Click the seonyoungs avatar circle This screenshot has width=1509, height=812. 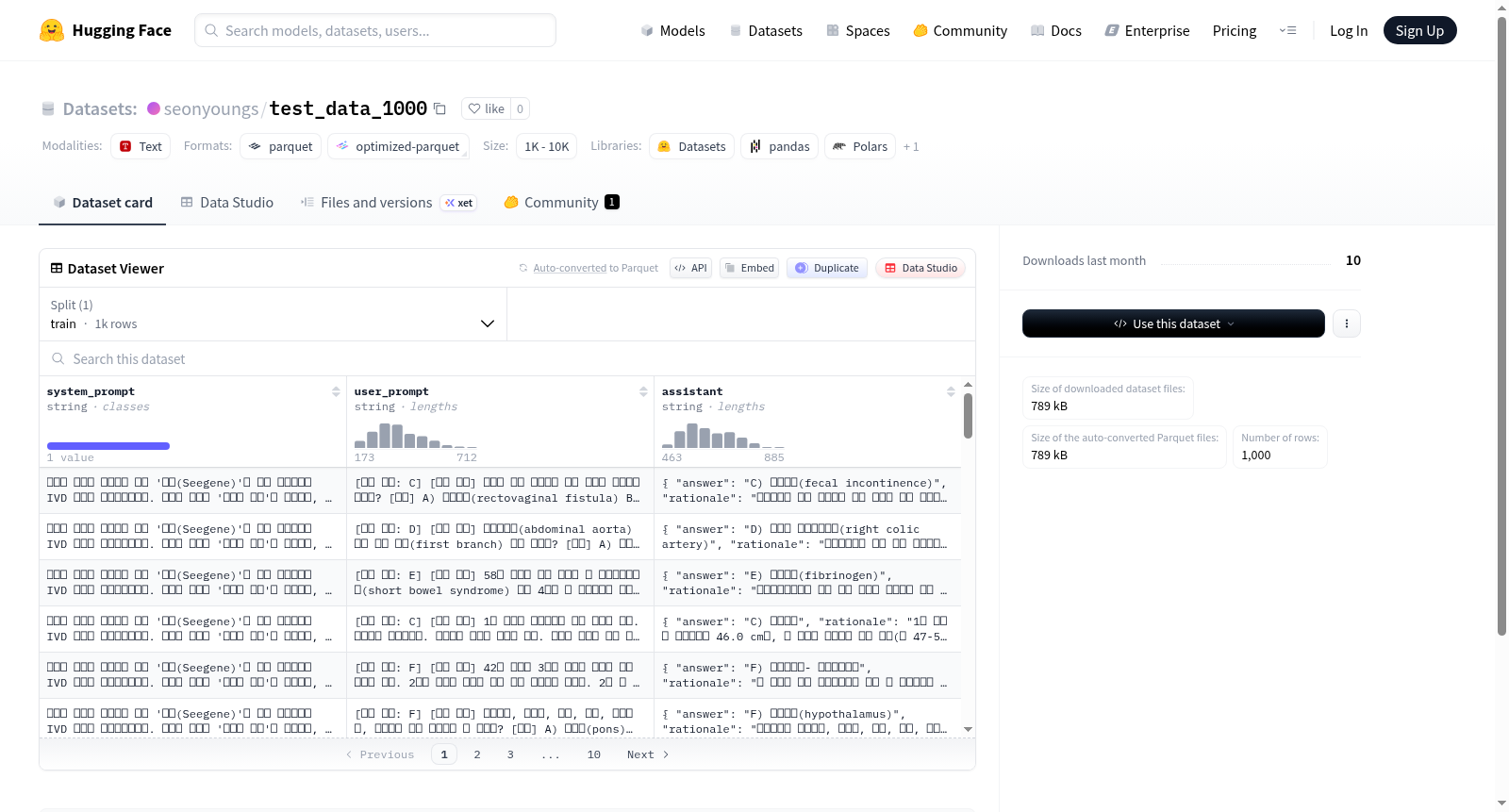[154, 108]
